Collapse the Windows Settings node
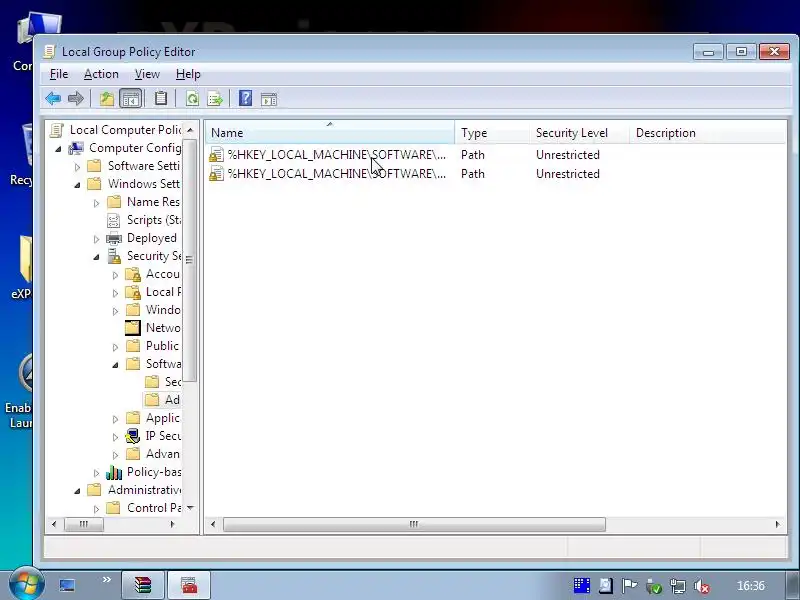 [77, 185]
